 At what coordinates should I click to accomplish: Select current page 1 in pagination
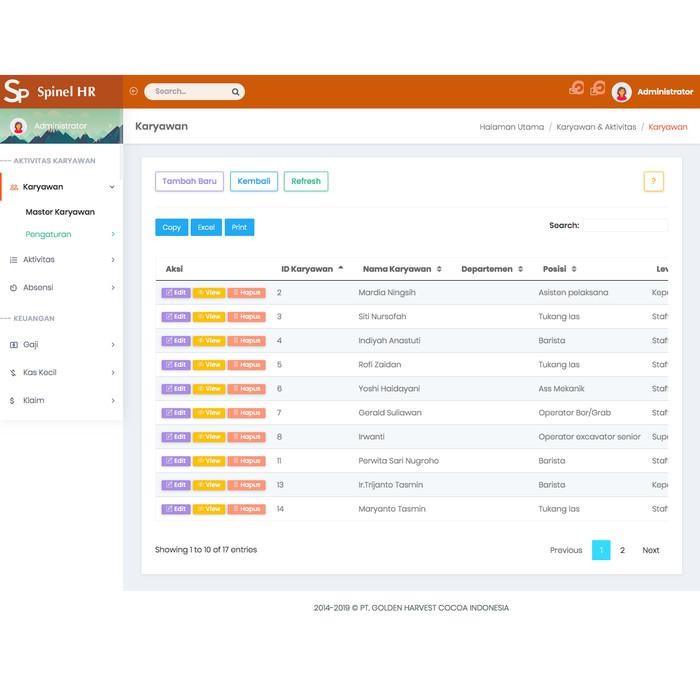[x=601, y=550]
